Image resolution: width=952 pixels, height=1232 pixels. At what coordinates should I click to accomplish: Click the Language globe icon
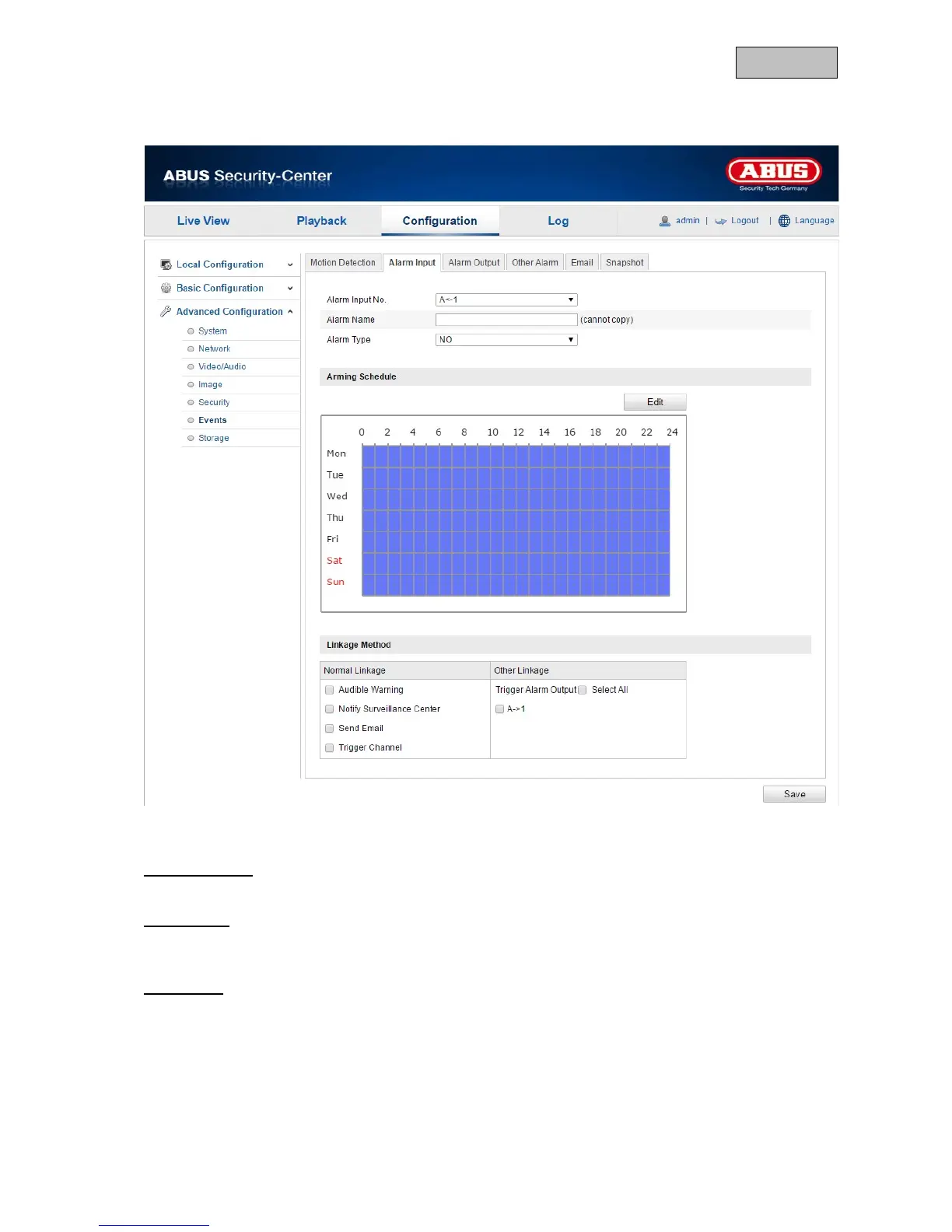pyautogui.click(x=784, y=221)
